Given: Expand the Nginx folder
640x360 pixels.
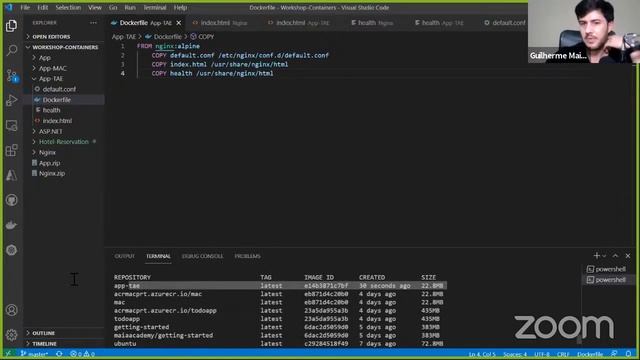Looking at the screenshot, I should pyautogui.click(x=47, y=152).
